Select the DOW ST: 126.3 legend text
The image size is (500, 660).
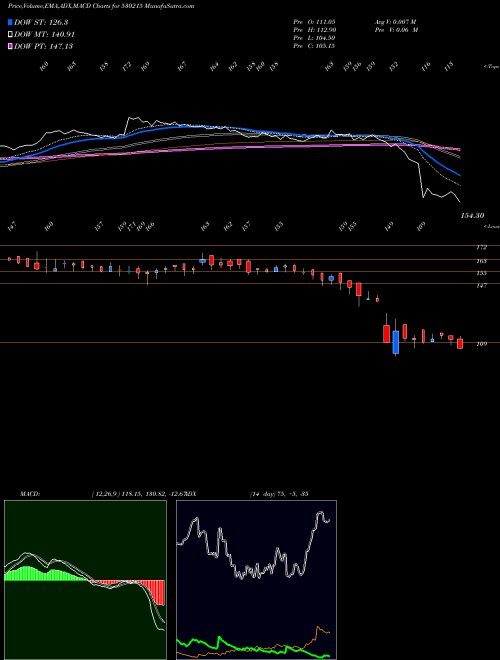pyautogui.click(x=41, y=22)
